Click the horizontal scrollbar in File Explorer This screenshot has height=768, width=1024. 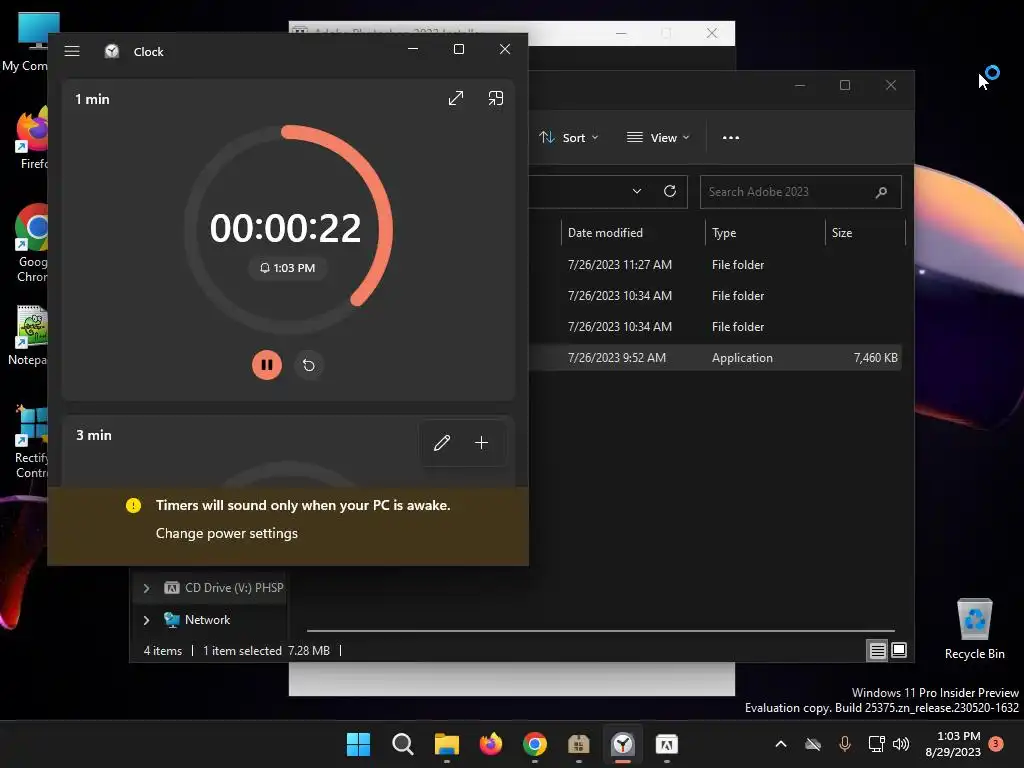pyautogui.click(x=601, y=631)
